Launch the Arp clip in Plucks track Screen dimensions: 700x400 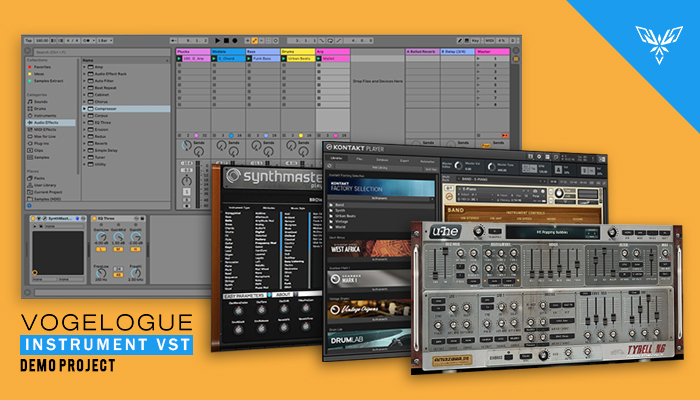[179, 58]
